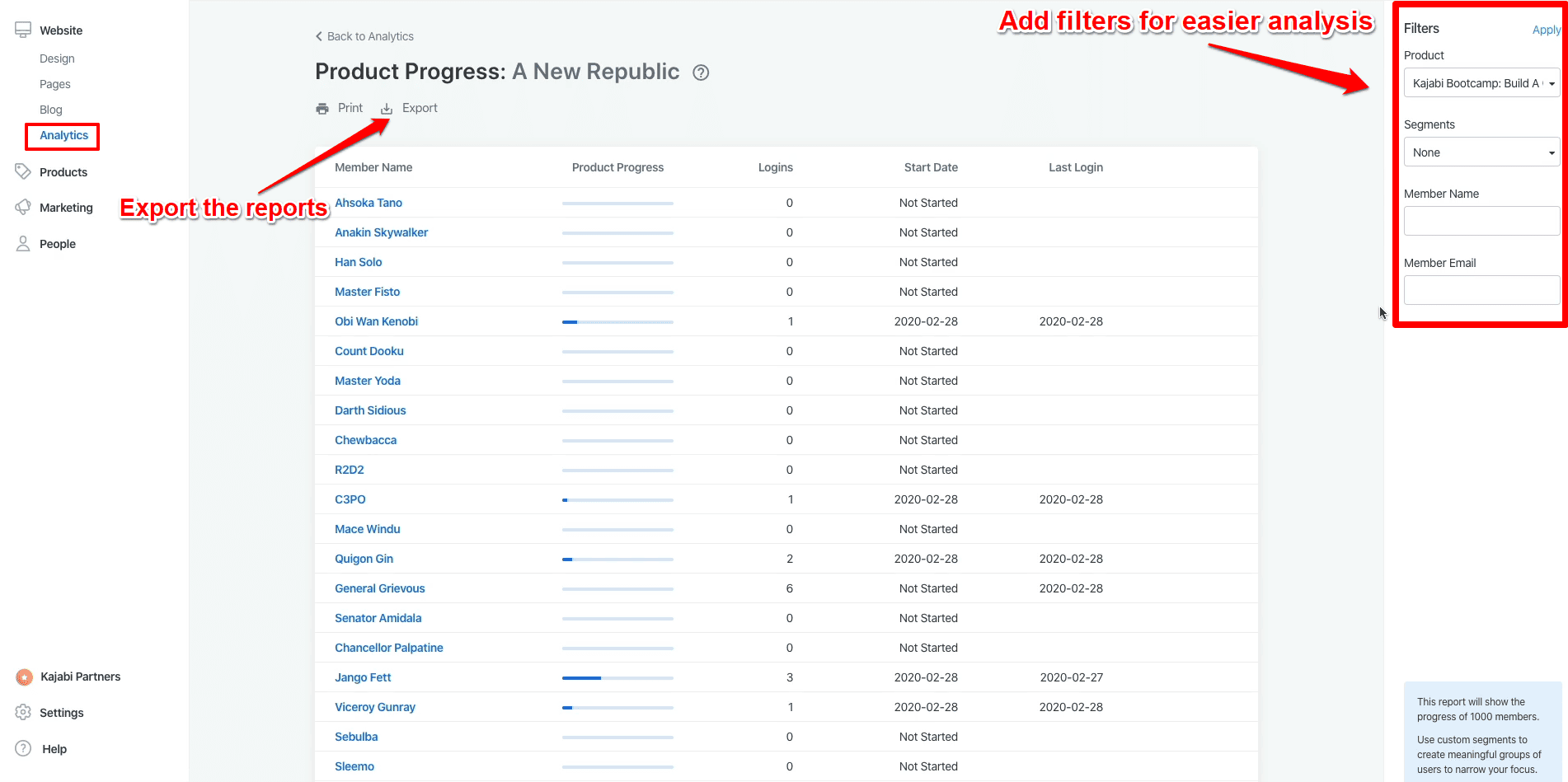Image resolution: width=1568 pixels, height=782 pixels.
Task: Click the Member Name filter field
Action: pyautogui.click(x=1481, y=221)
